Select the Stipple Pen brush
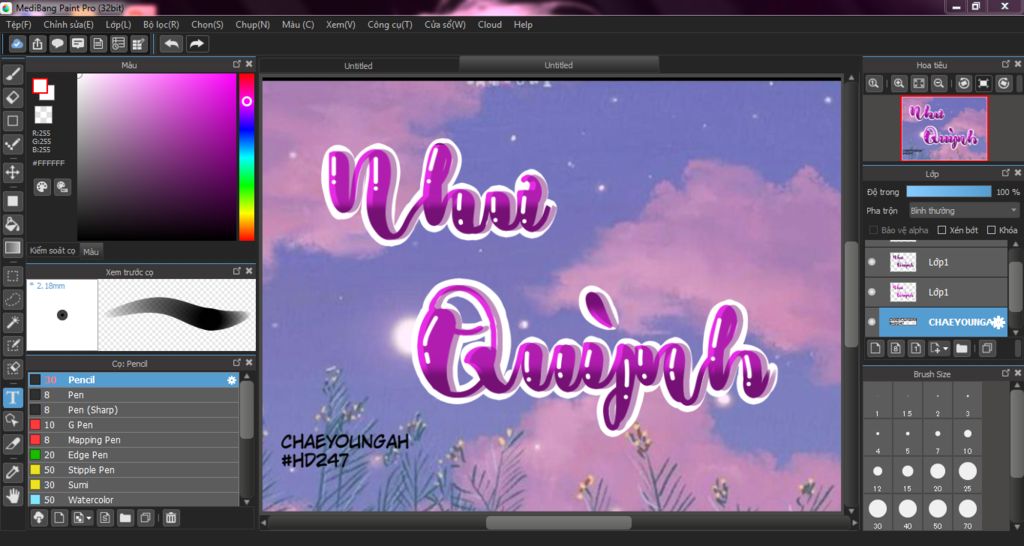The image size is (1024, 546). tap(133, 470)
